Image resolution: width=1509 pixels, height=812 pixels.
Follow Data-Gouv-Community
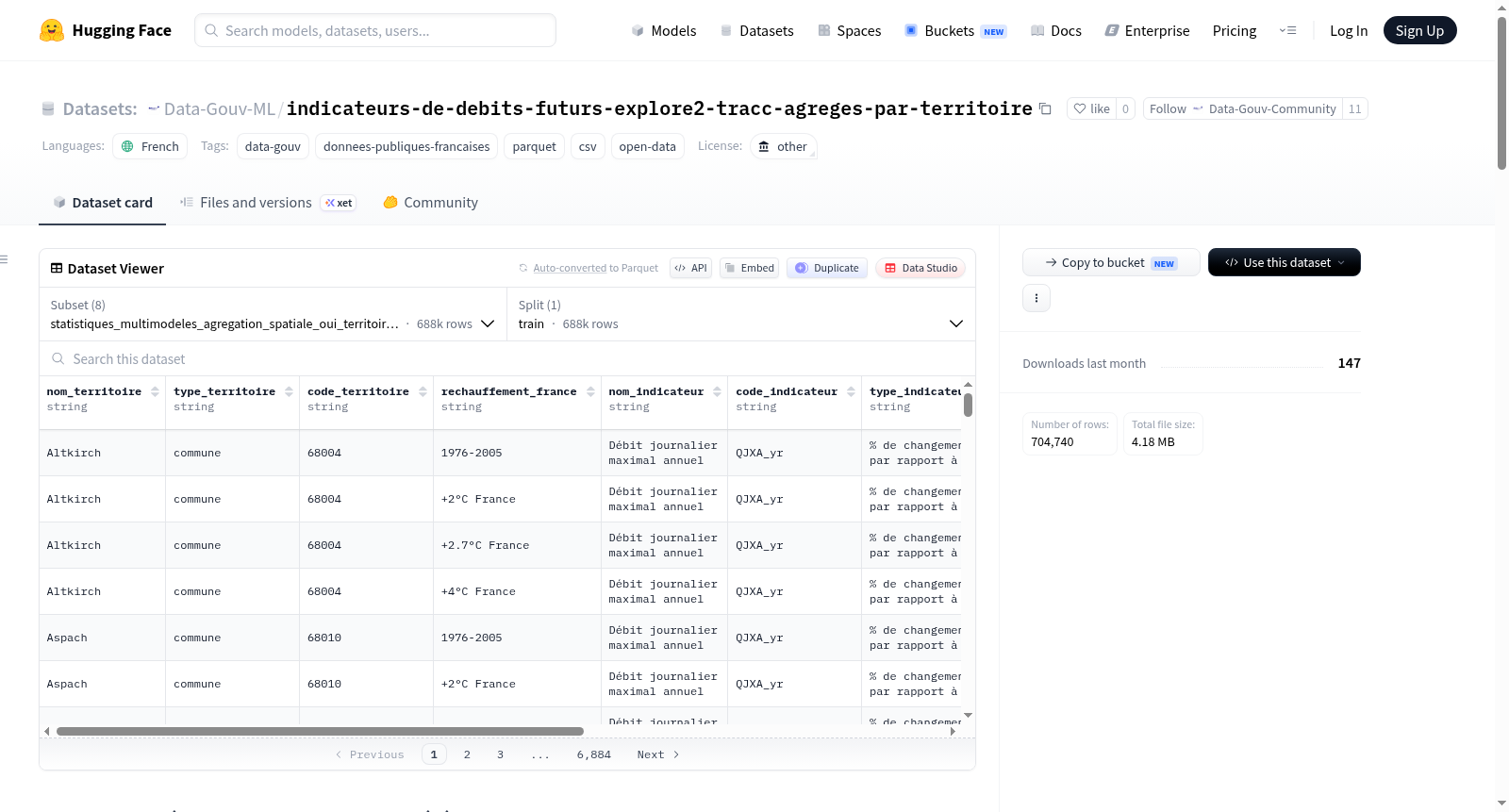(x=1243, y=108)
